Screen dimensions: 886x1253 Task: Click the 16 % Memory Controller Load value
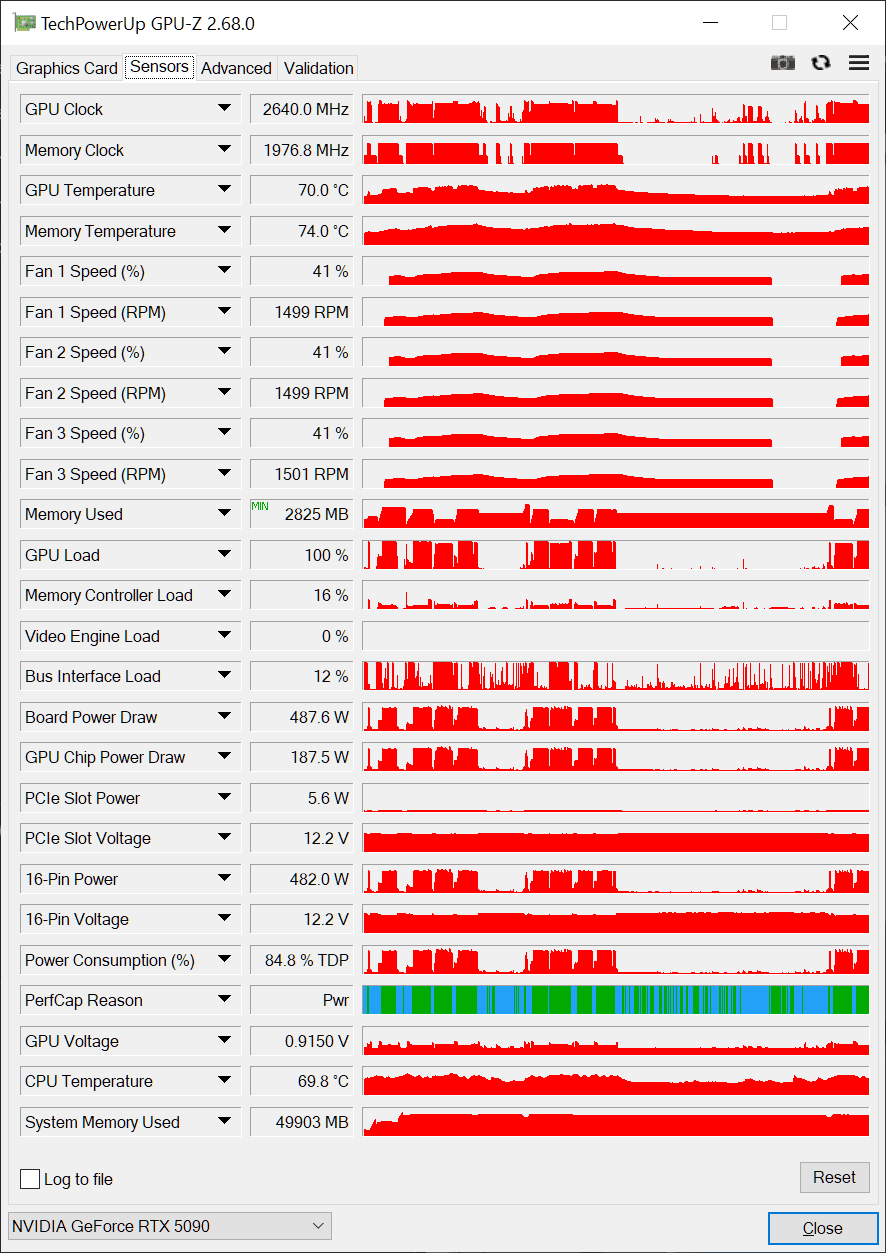(302, 595)
